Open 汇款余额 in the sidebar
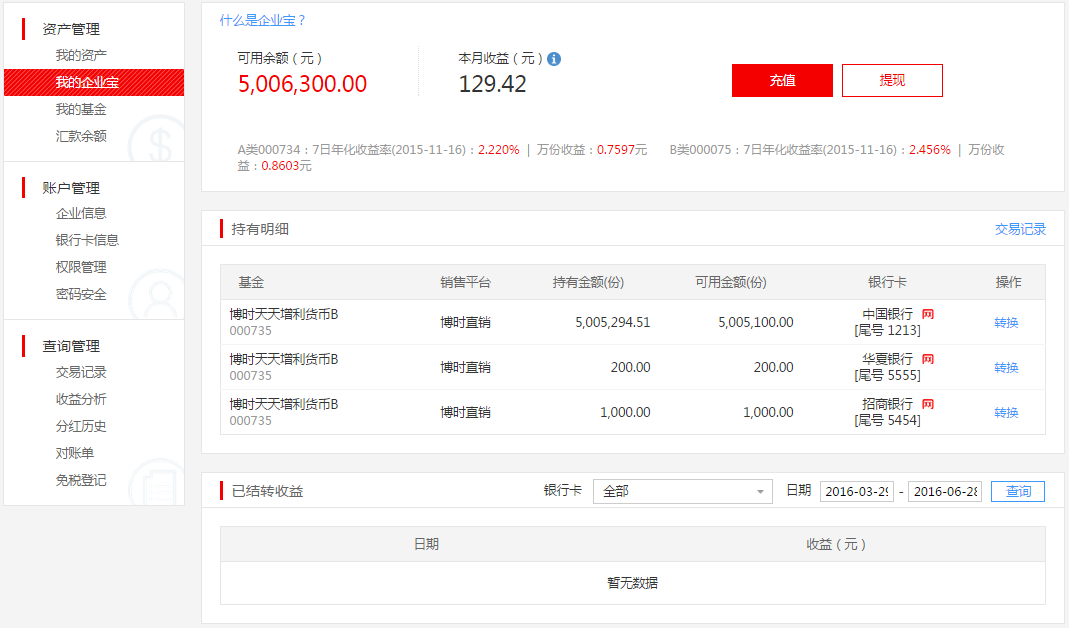 tap(81, 136)
